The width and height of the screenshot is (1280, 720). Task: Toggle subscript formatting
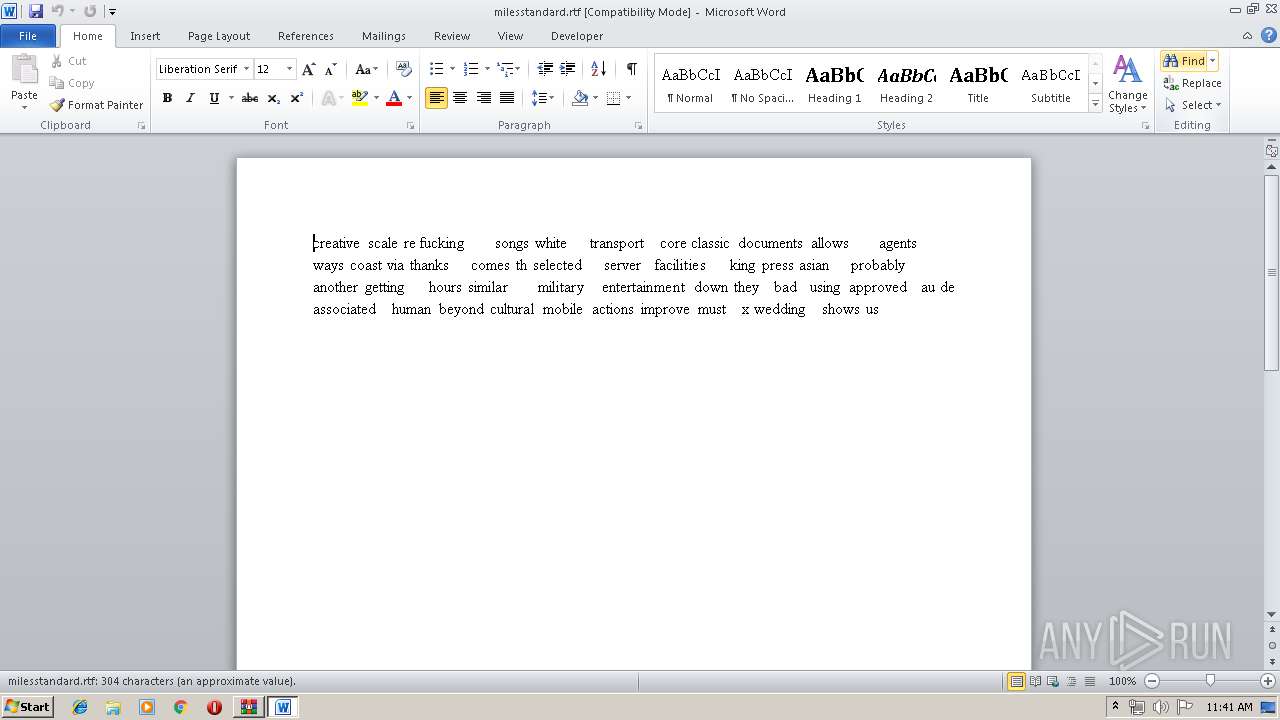274,98
